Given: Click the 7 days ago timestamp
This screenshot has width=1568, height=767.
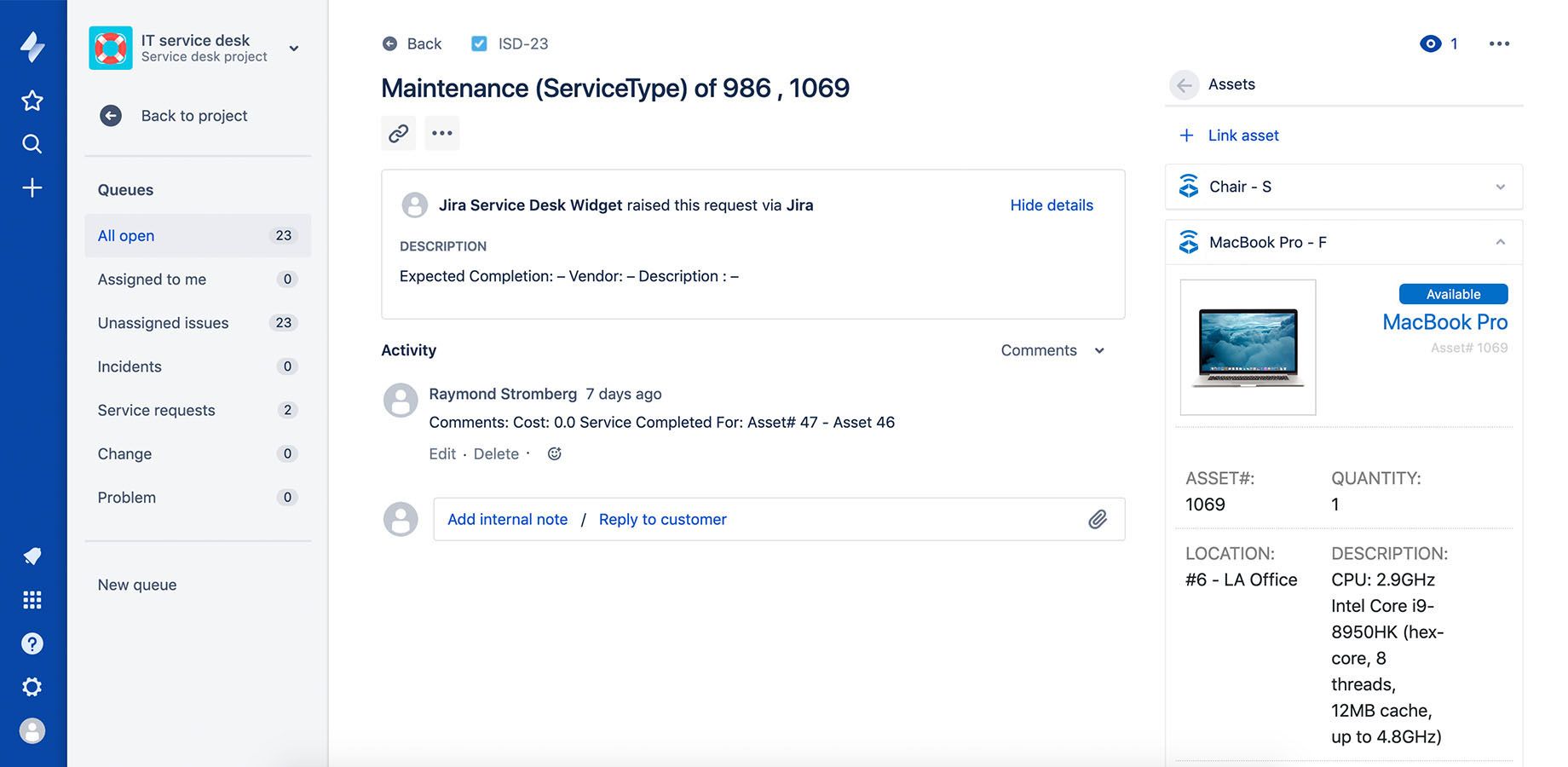Looking at the screenshot, I should tap(624, 394).
